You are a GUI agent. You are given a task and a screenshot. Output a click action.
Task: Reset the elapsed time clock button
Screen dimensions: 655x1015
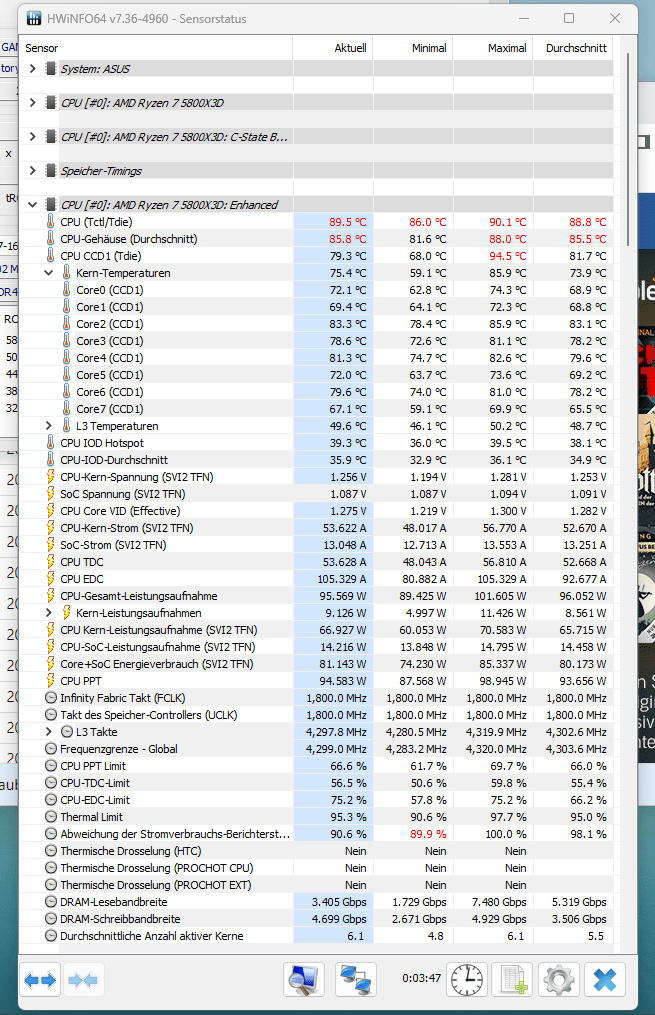pyautogui.click(x=467, y=979)
